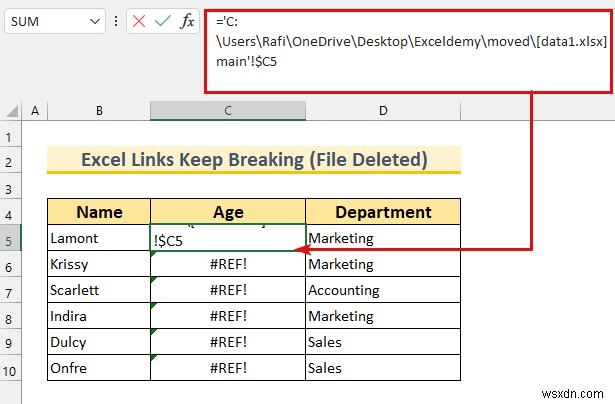Select column C header
The image size is (615, 404).
coord(228,110)
